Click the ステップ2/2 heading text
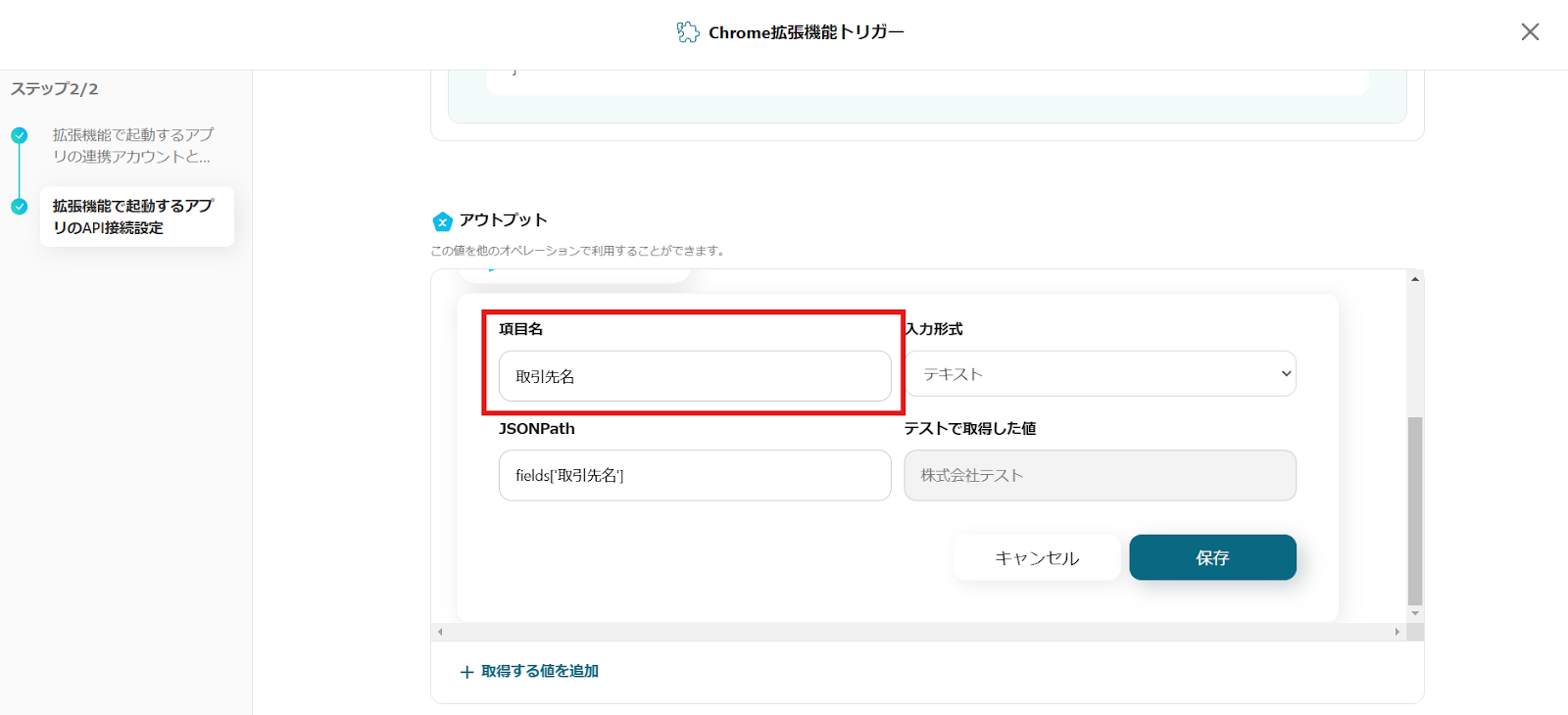1568x715 pixels. (55, 89)
